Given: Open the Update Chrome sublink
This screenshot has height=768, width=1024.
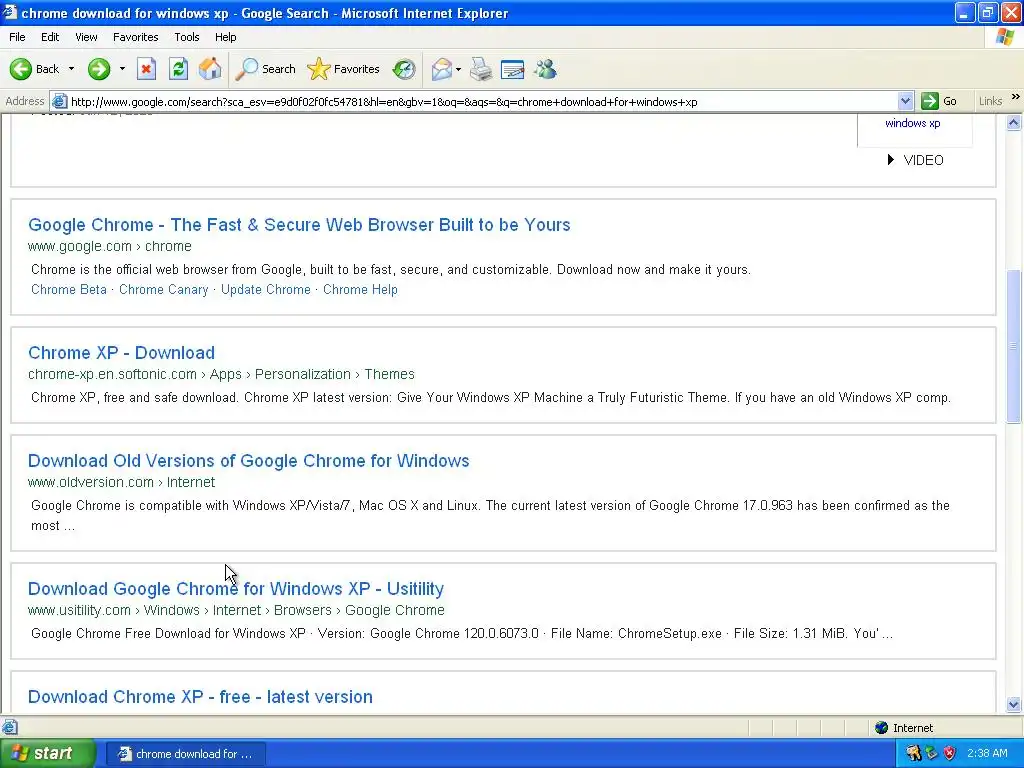Looking at the screenshot, I should (265, 289).
